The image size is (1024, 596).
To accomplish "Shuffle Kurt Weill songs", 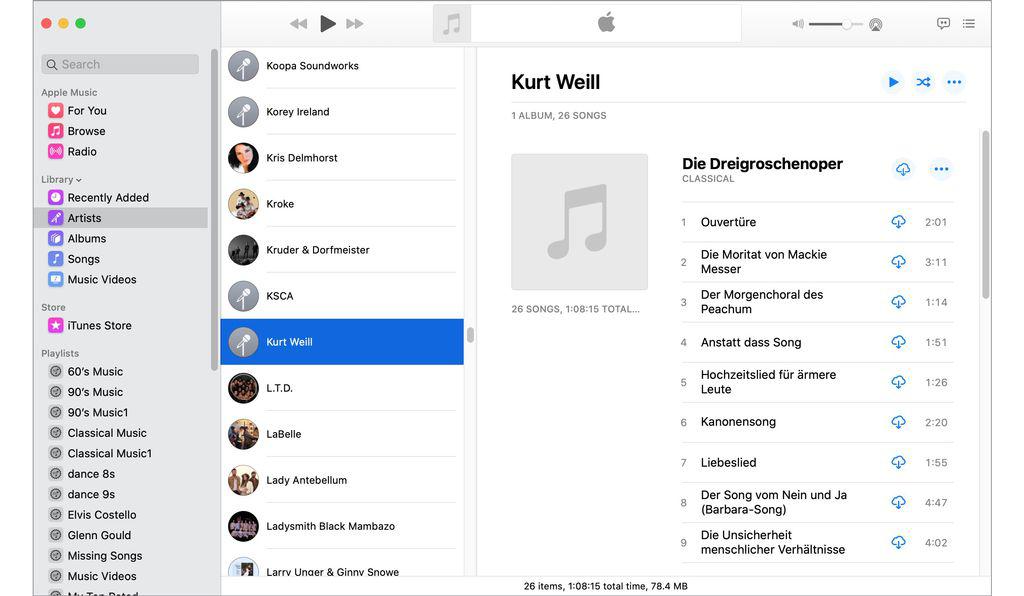I will 923,82.
